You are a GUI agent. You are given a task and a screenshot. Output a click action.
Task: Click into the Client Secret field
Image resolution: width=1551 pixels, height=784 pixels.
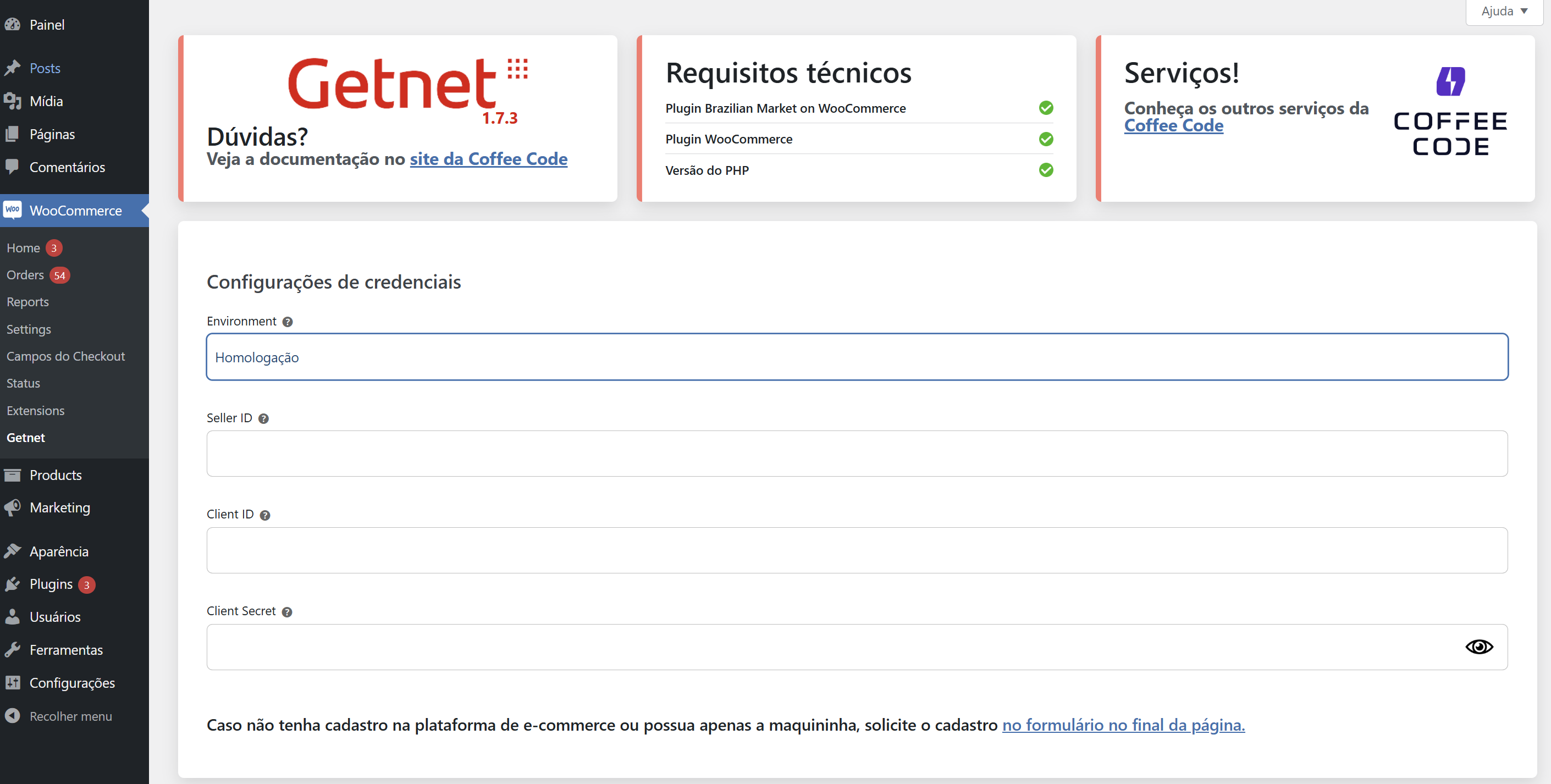857,647
